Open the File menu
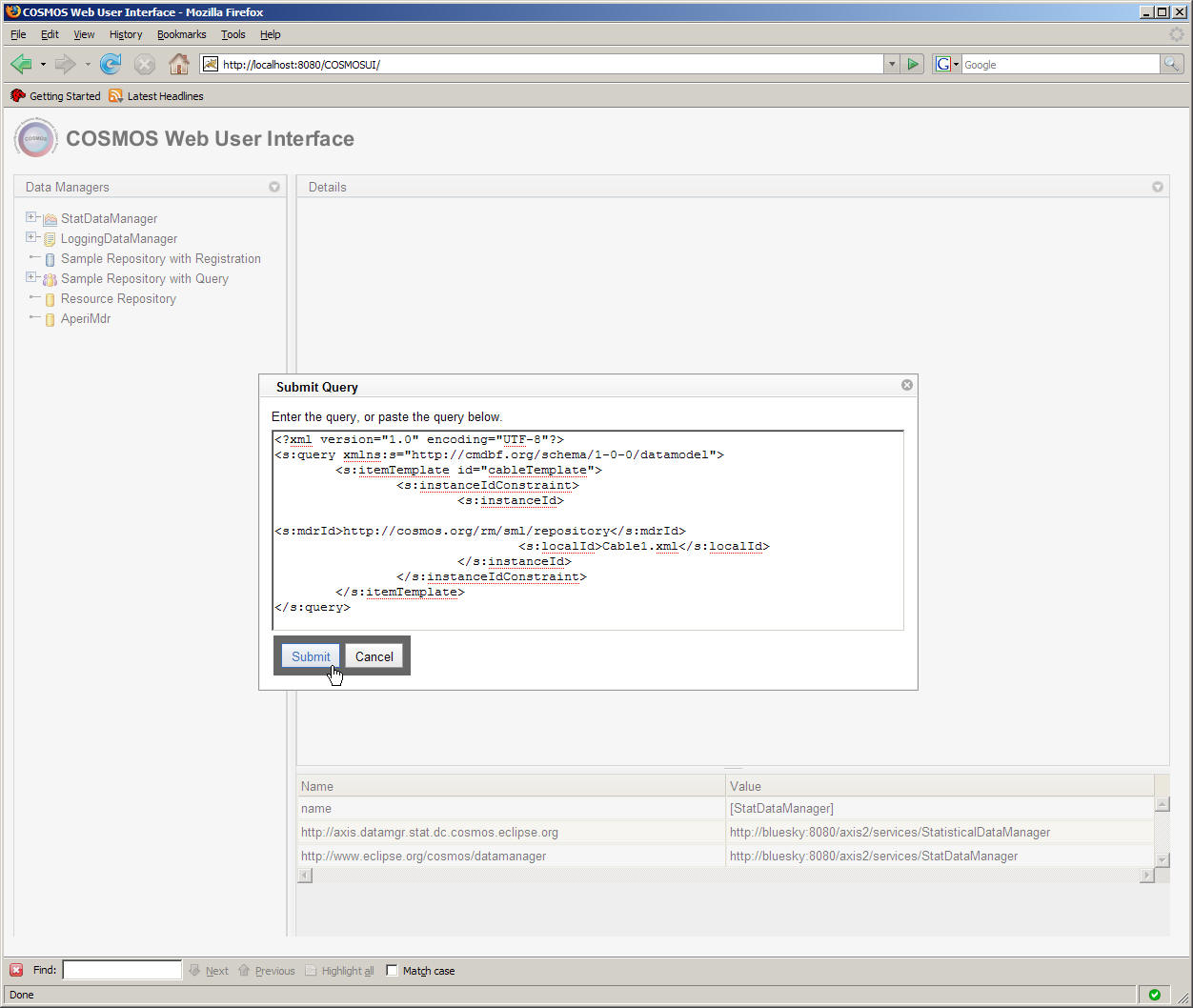Viewport: 1193px width, 1008px height. pyautogui.click(x=18, y=34)
